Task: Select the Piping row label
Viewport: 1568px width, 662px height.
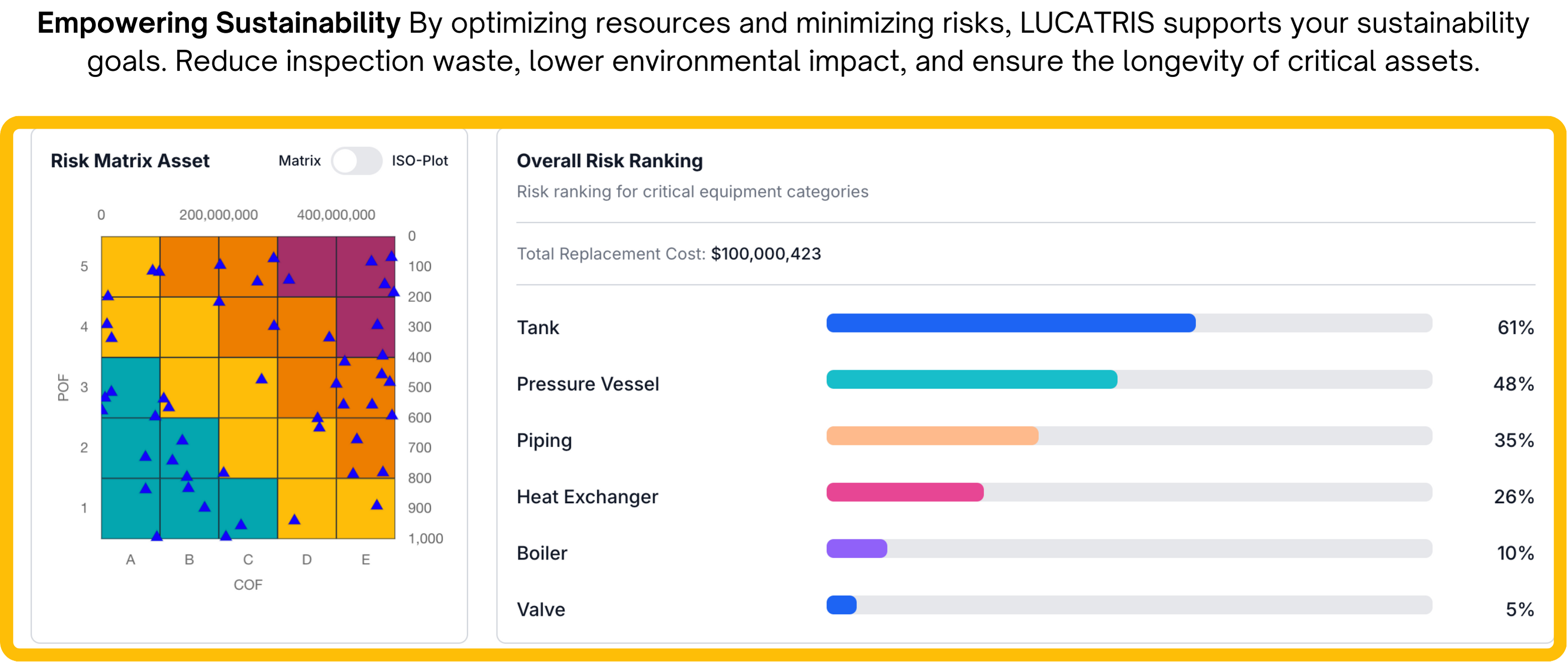Action: [x=544, y=440]
